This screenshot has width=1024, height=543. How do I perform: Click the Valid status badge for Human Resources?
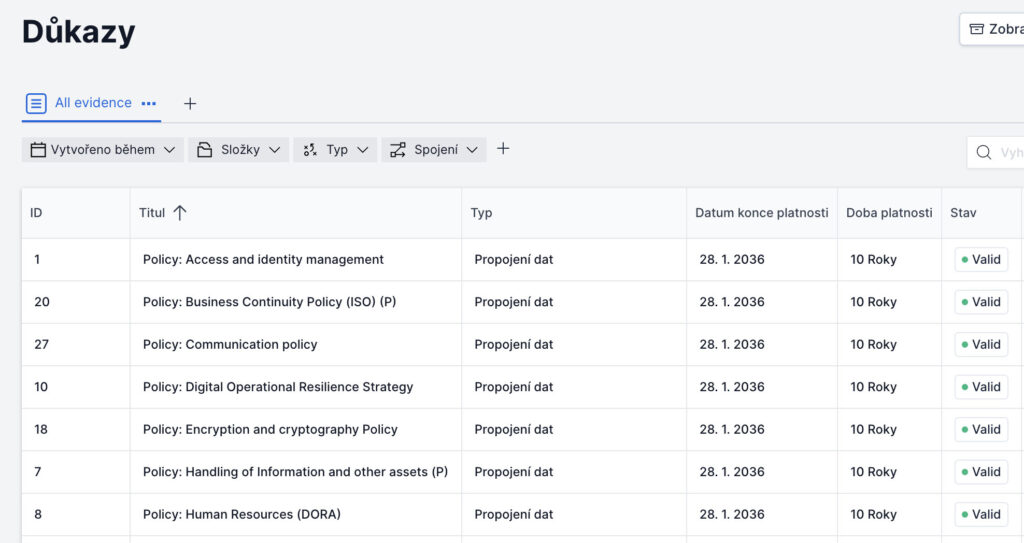(x=980, y=514)
